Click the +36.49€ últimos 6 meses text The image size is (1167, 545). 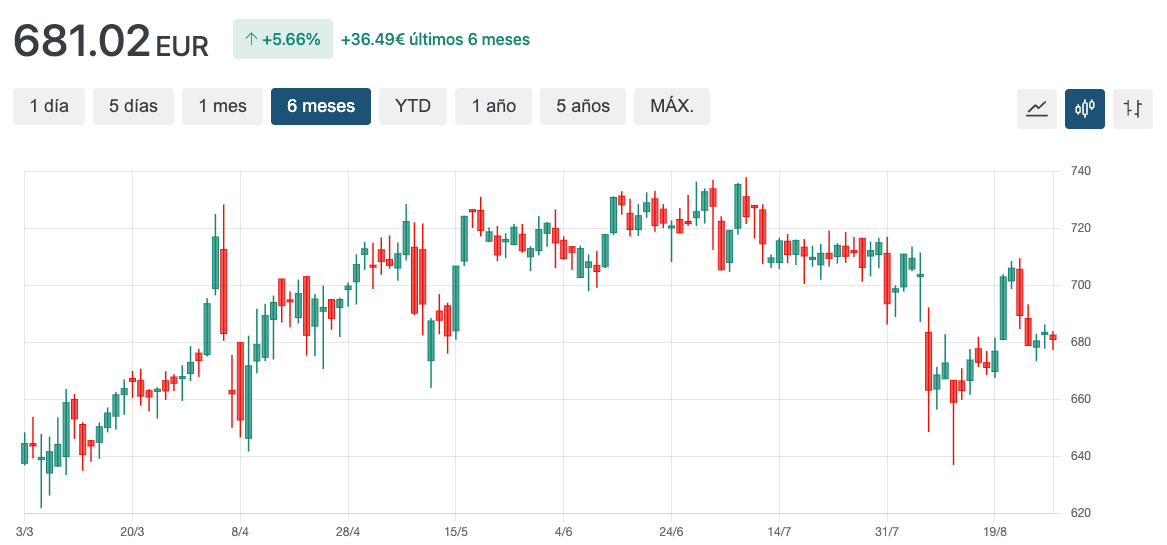(435, 40)
